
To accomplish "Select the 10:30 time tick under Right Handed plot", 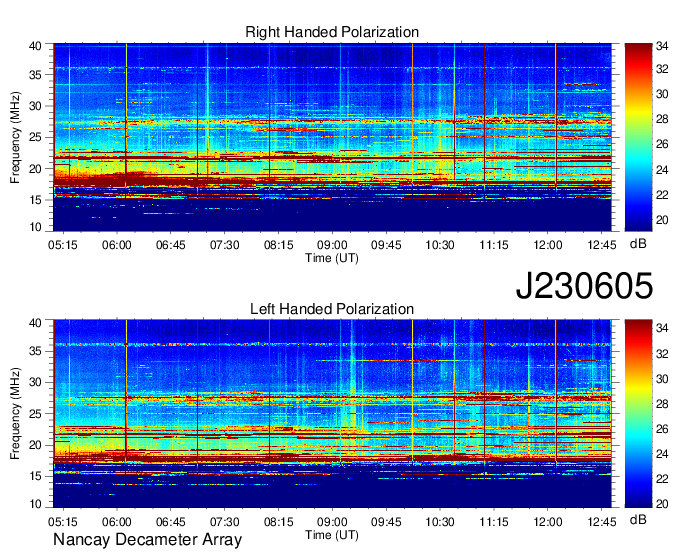I will coord(440,245).
